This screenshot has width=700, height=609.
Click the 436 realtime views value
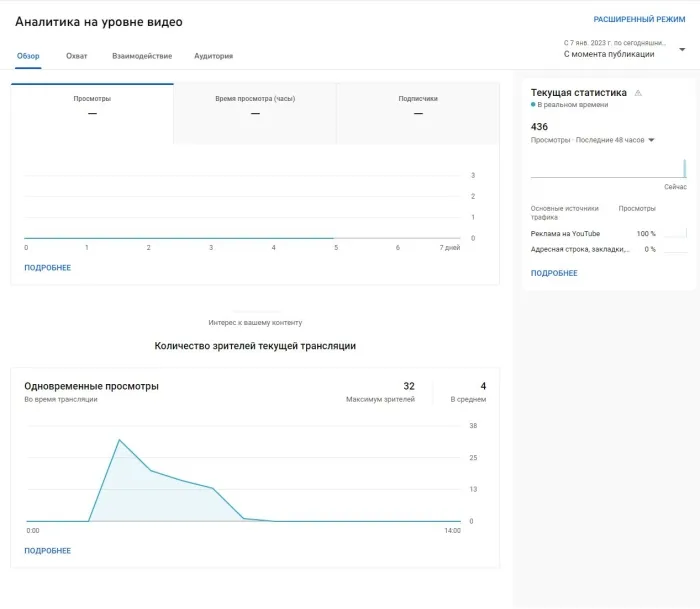(x=539, y=127)
